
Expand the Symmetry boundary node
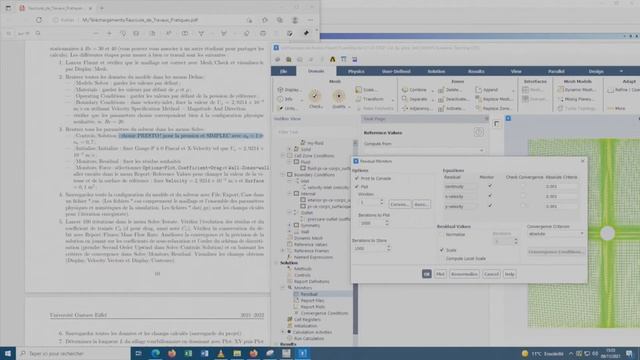pyautogui.click(x=290, y=225)
